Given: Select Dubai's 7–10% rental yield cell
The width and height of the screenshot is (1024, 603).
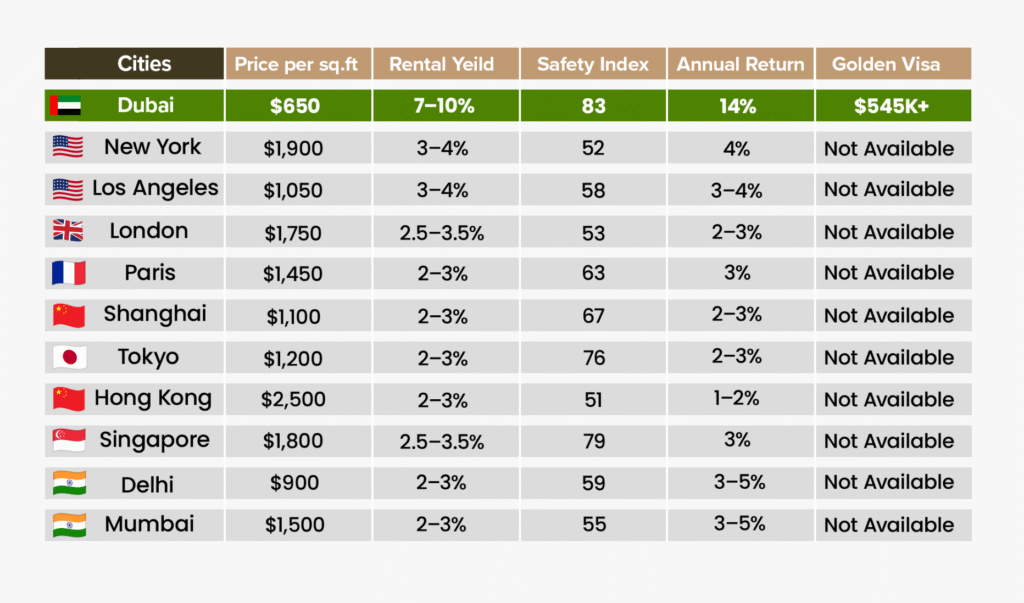Looking at the screenshot, I should [x=441, y=106].
